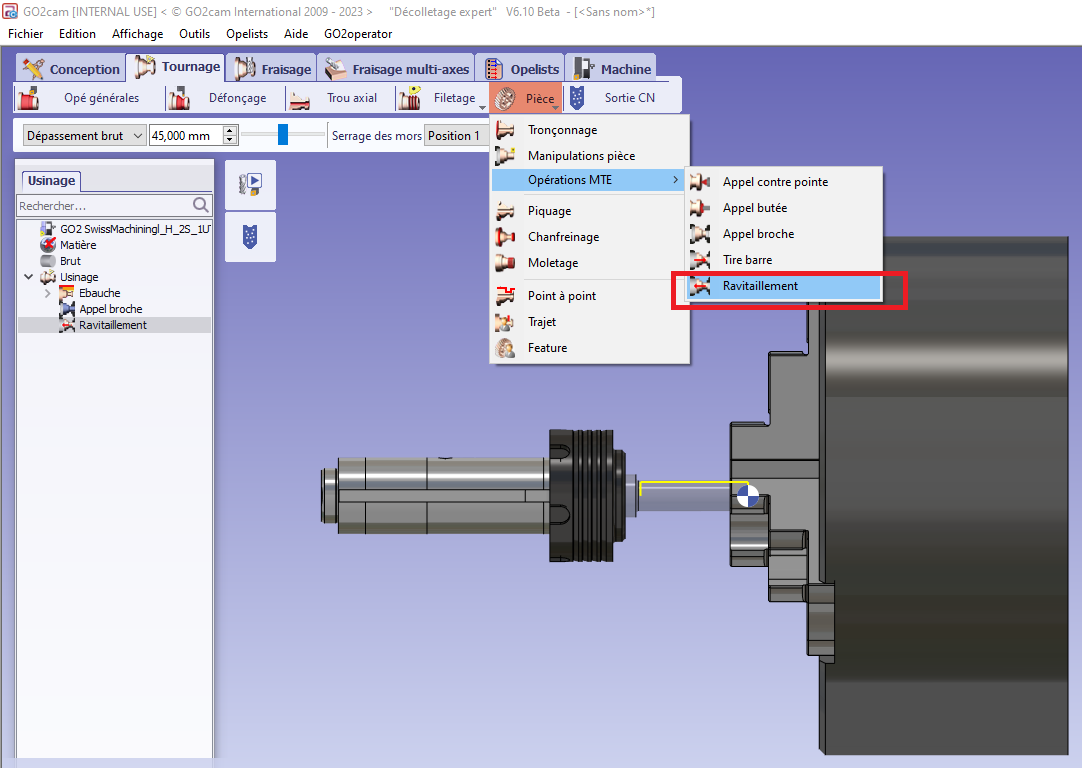Click the Position 1 button
The height and width of the screenshot is (768, 1082).
tap(455, 135)
